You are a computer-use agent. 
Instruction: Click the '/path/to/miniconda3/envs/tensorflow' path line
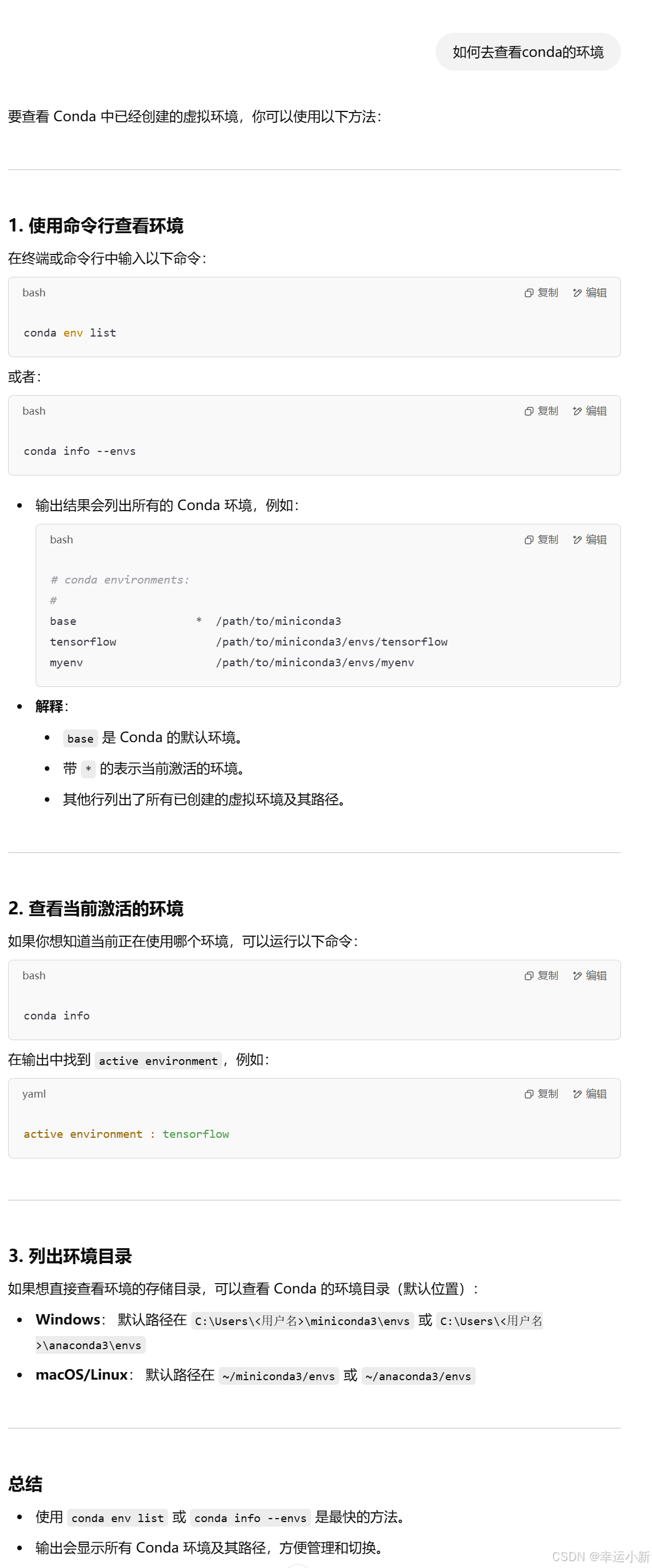tap(332, 642)
